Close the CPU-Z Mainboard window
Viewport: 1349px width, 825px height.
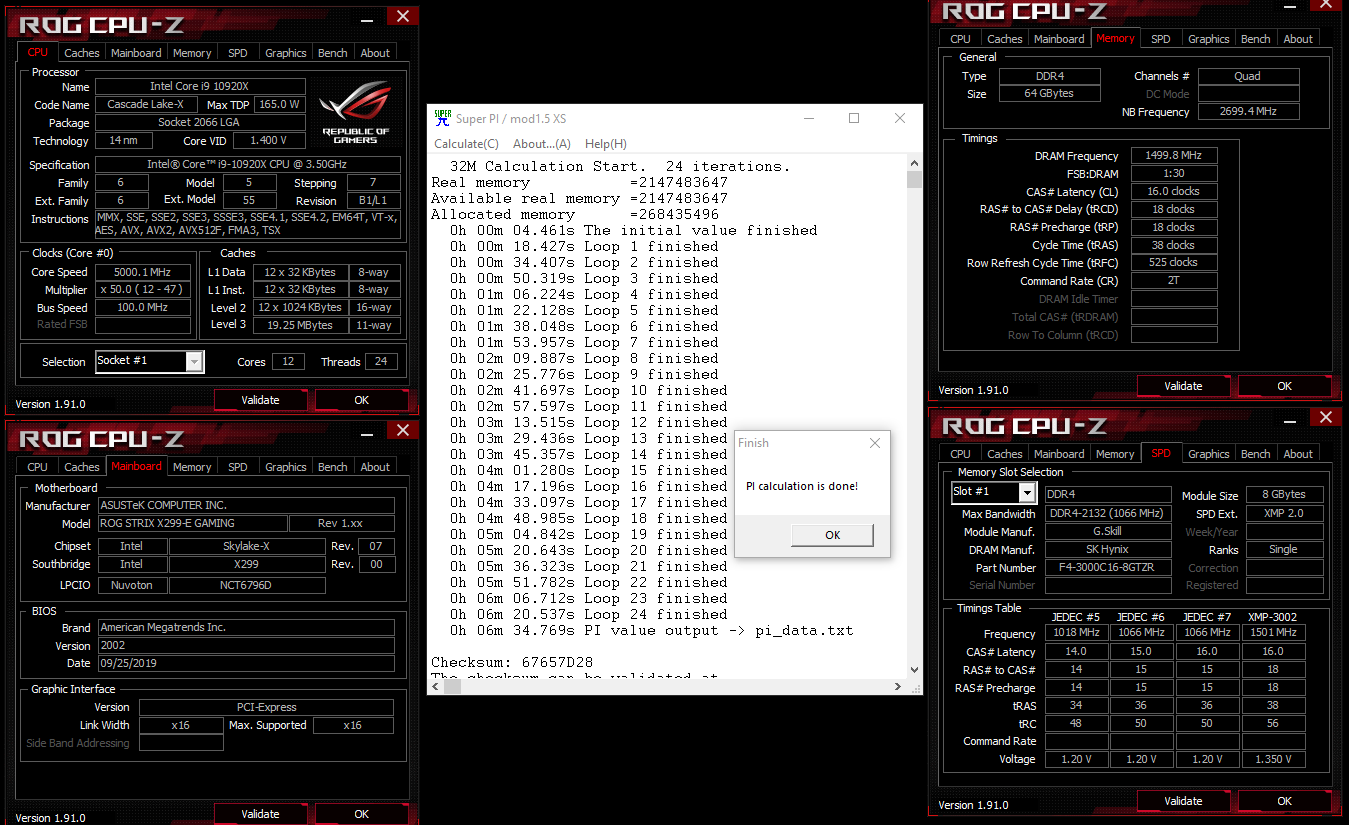tap(402, 430)
